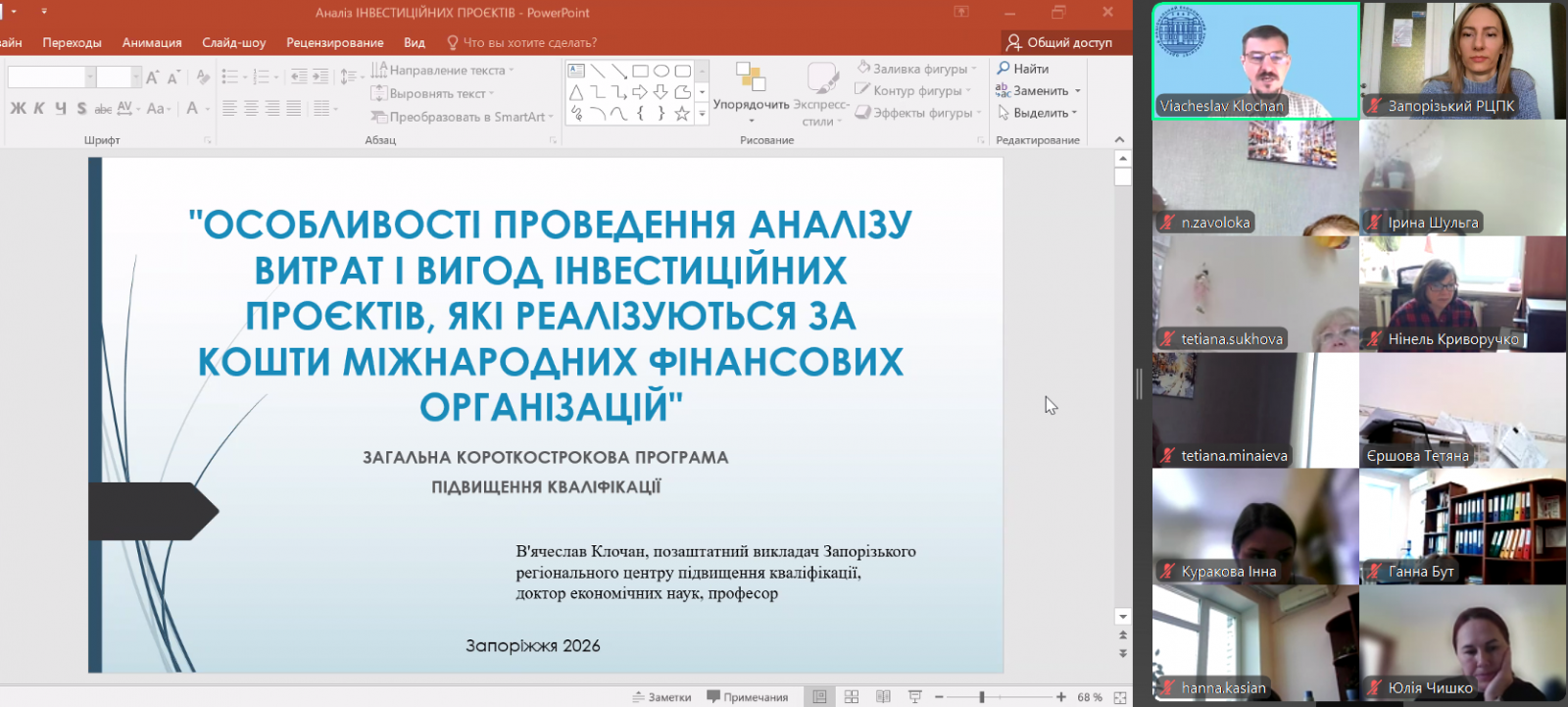Select the five-point star shape
This screenshot has width=1568, height=707.
click(x=682, y=114)
